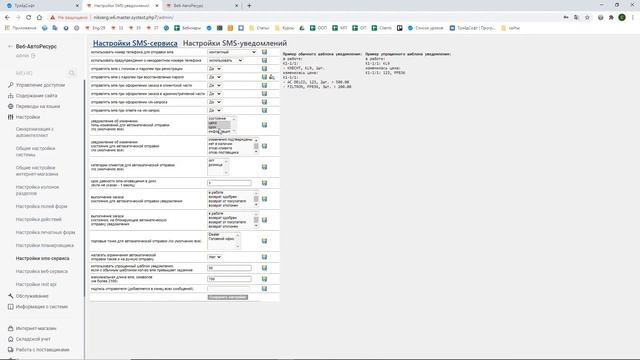Save notification change states row
The image size is (640, 360).
pyautogui.click(x=264, y=146)
